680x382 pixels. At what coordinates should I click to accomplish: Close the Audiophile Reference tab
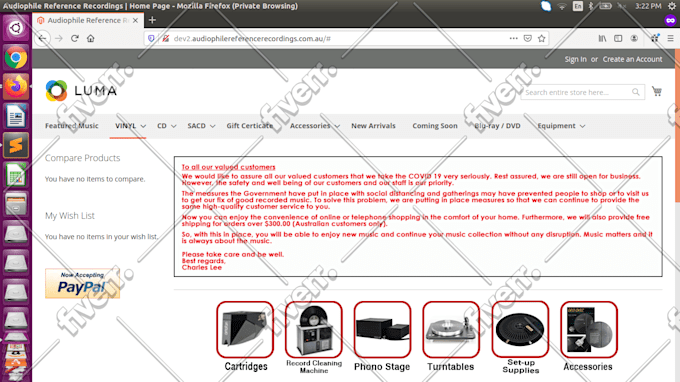click(135, 20)
